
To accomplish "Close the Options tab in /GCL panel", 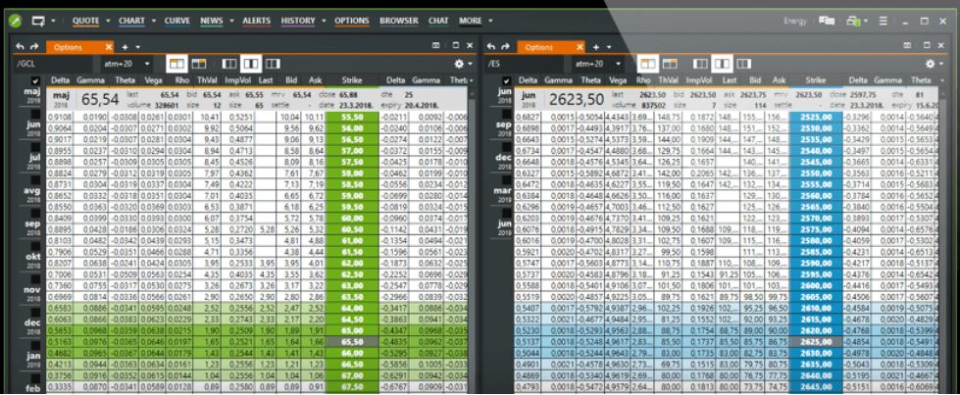I will (x=108, y=47).
